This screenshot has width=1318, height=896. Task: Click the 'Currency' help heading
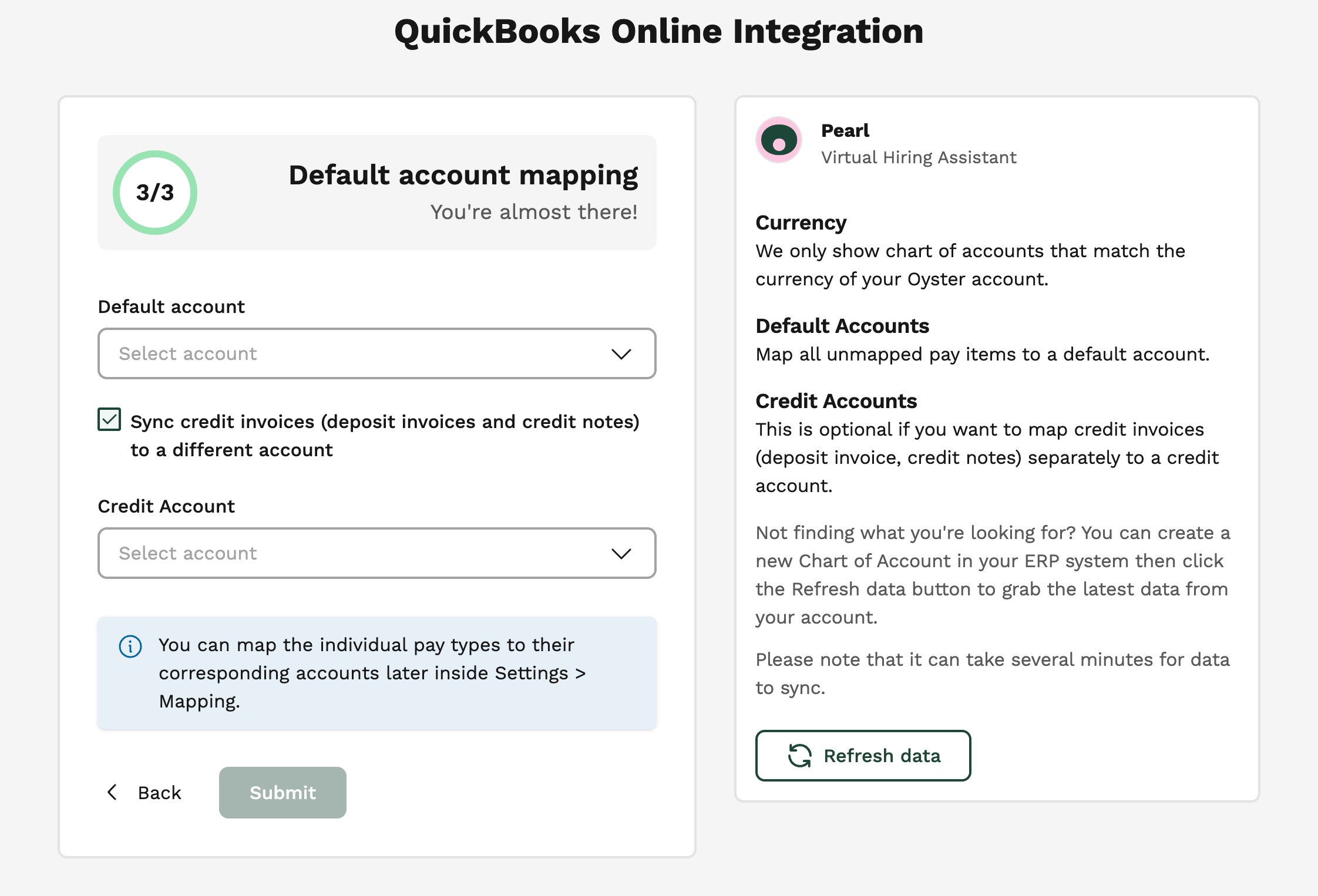(x=801, y=223)
